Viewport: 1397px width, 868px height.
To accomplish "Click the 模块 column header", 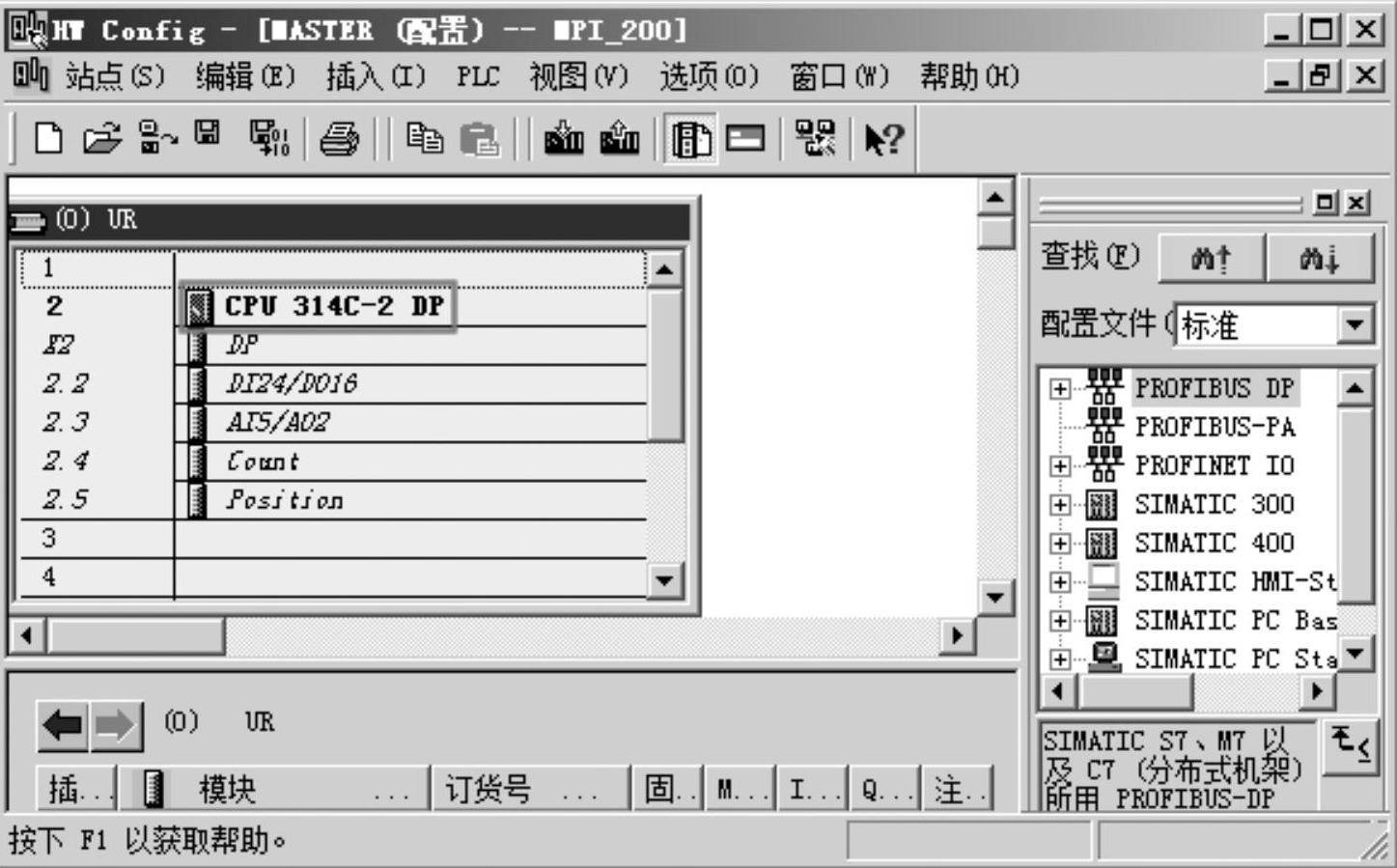I will [x=272, y=789].
